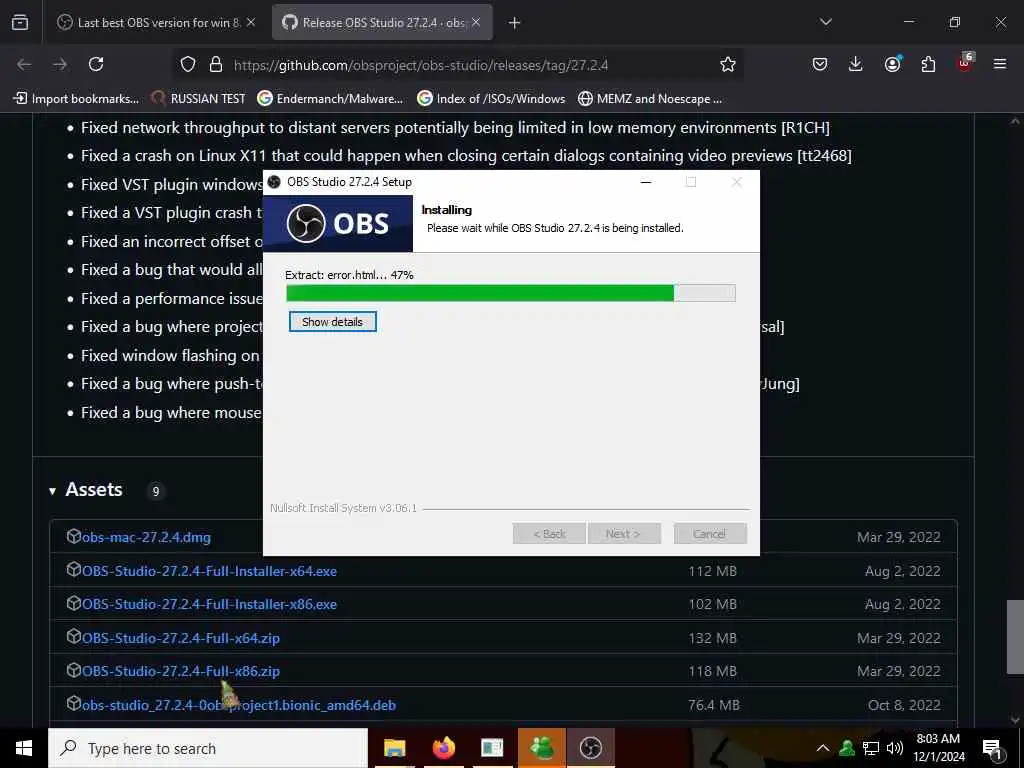The width and height of the screenshot is (1024, 768).
Task: Open the tracking protection shield icon
Action: (188, 64)
